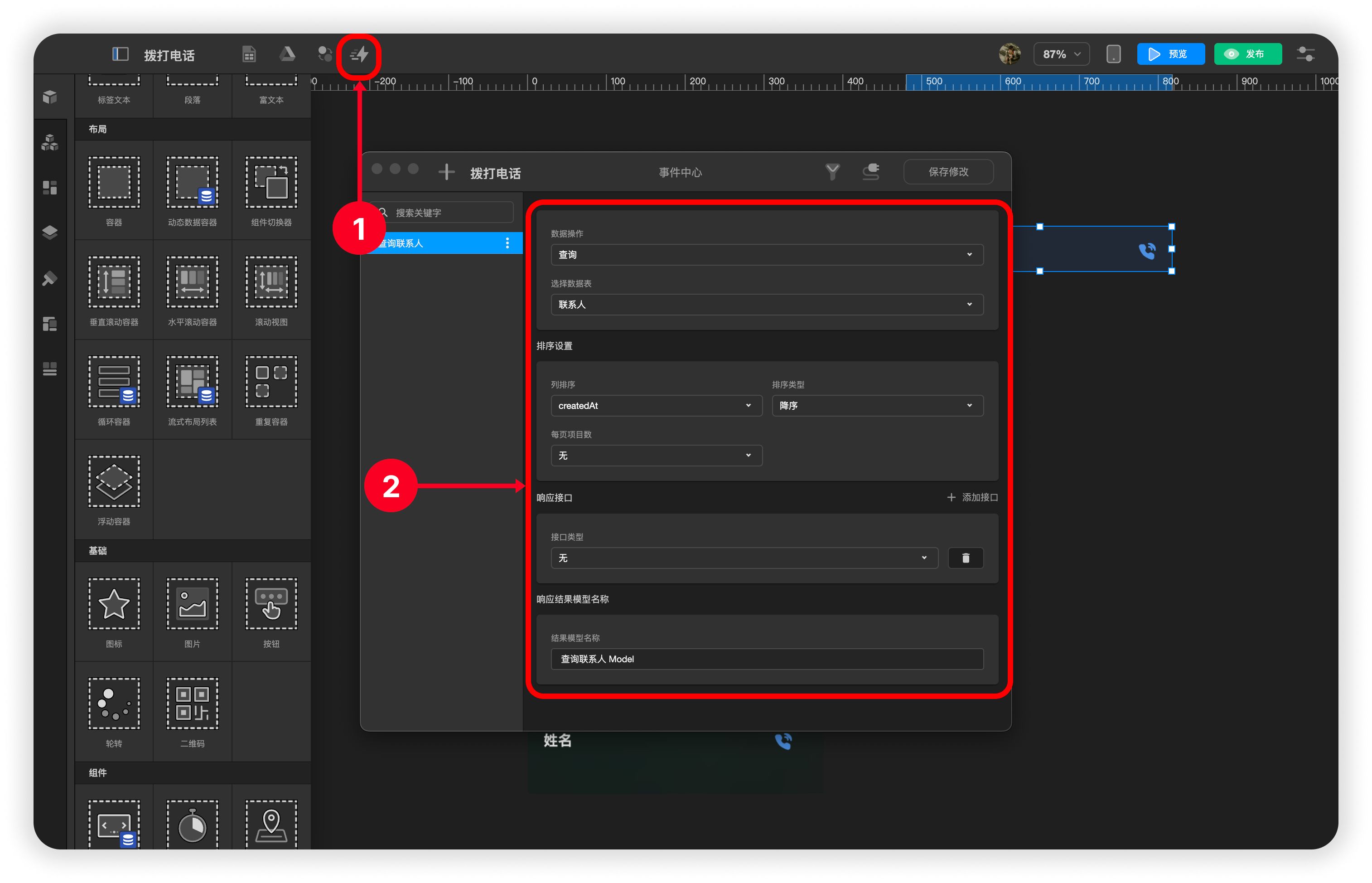Expand the 选择数据表 dropdown showing 联系人
The width and height of the screenshot is (1372, 883).
tap(766, 305)
